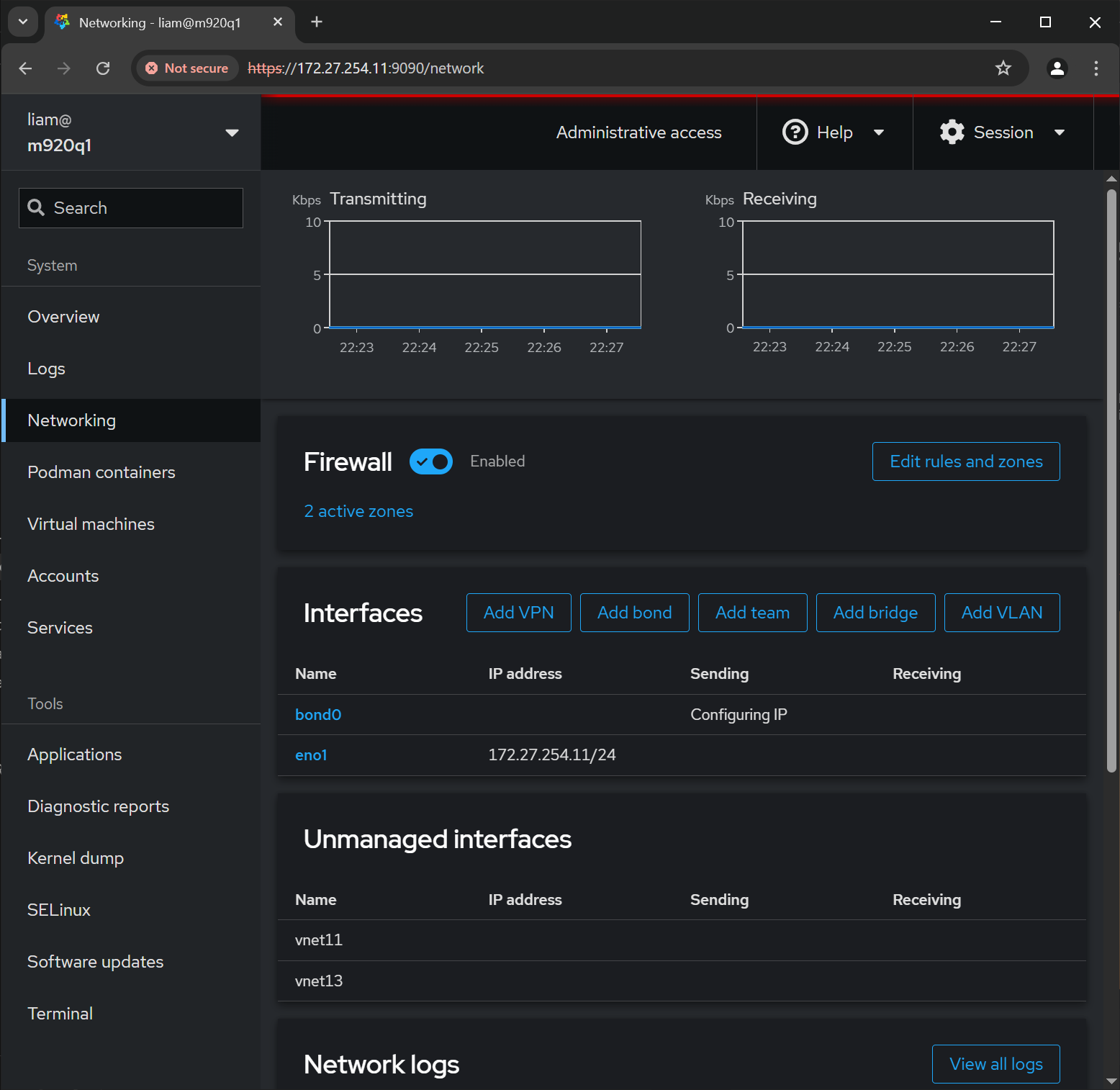Open the Overview page
The width and height of the screenshot is (1120, 1090).
131,317
